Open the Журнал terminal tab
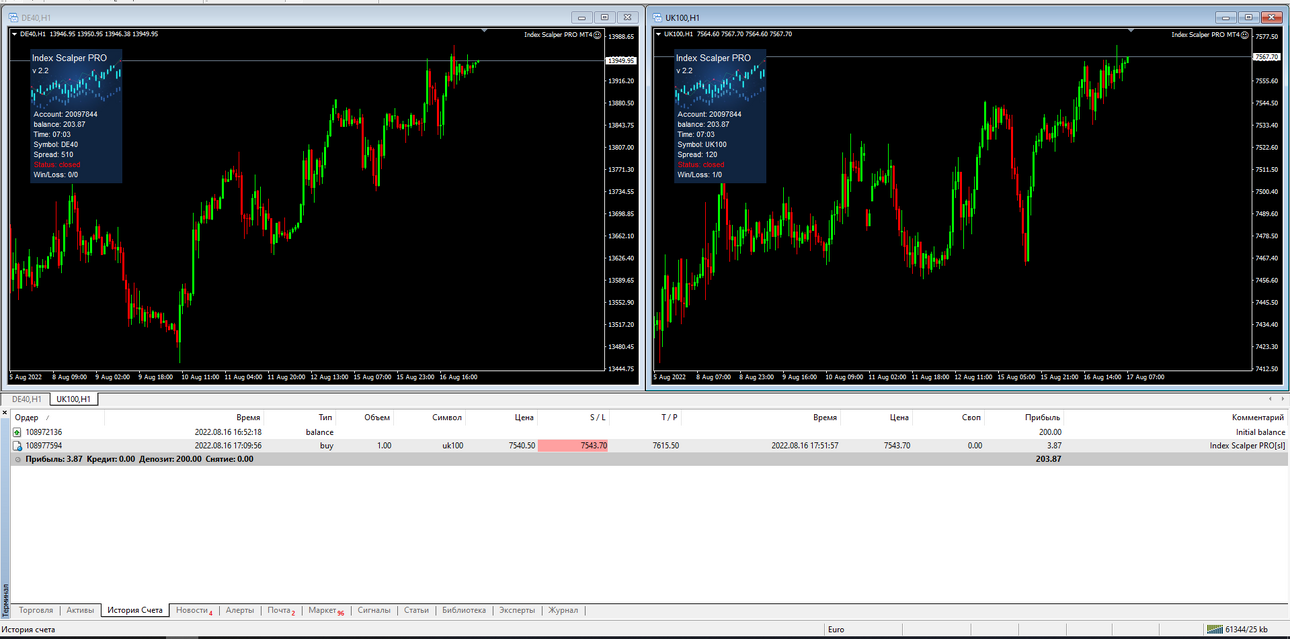The height and width of the screenshot is (639, 1290). tap(563, 610)
